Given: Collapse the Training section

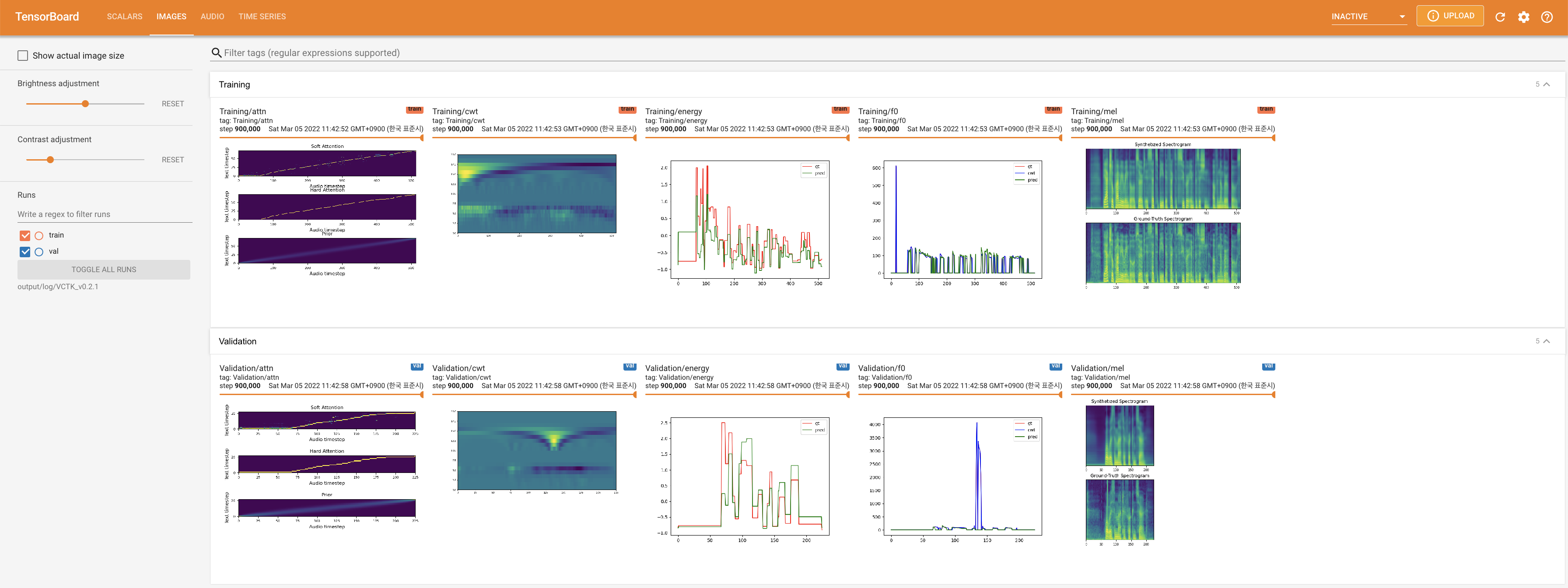Looking at the screenshot, I should [1546, 84].
